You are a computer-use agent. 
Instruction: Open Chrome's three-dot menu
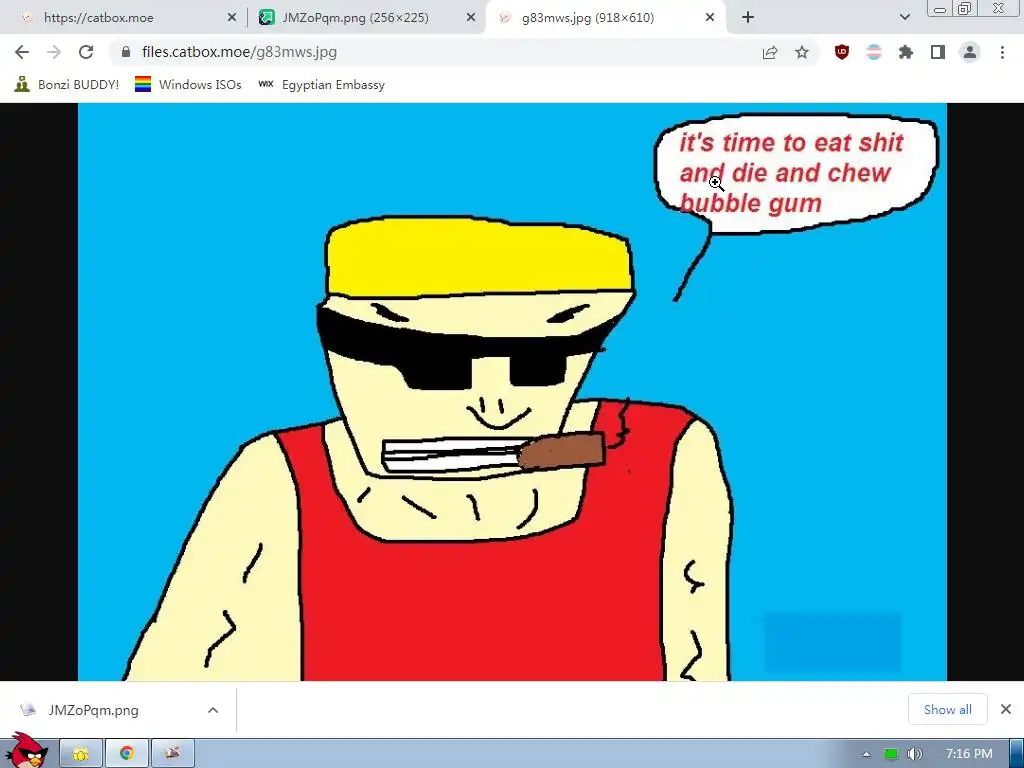(1002, 52)
